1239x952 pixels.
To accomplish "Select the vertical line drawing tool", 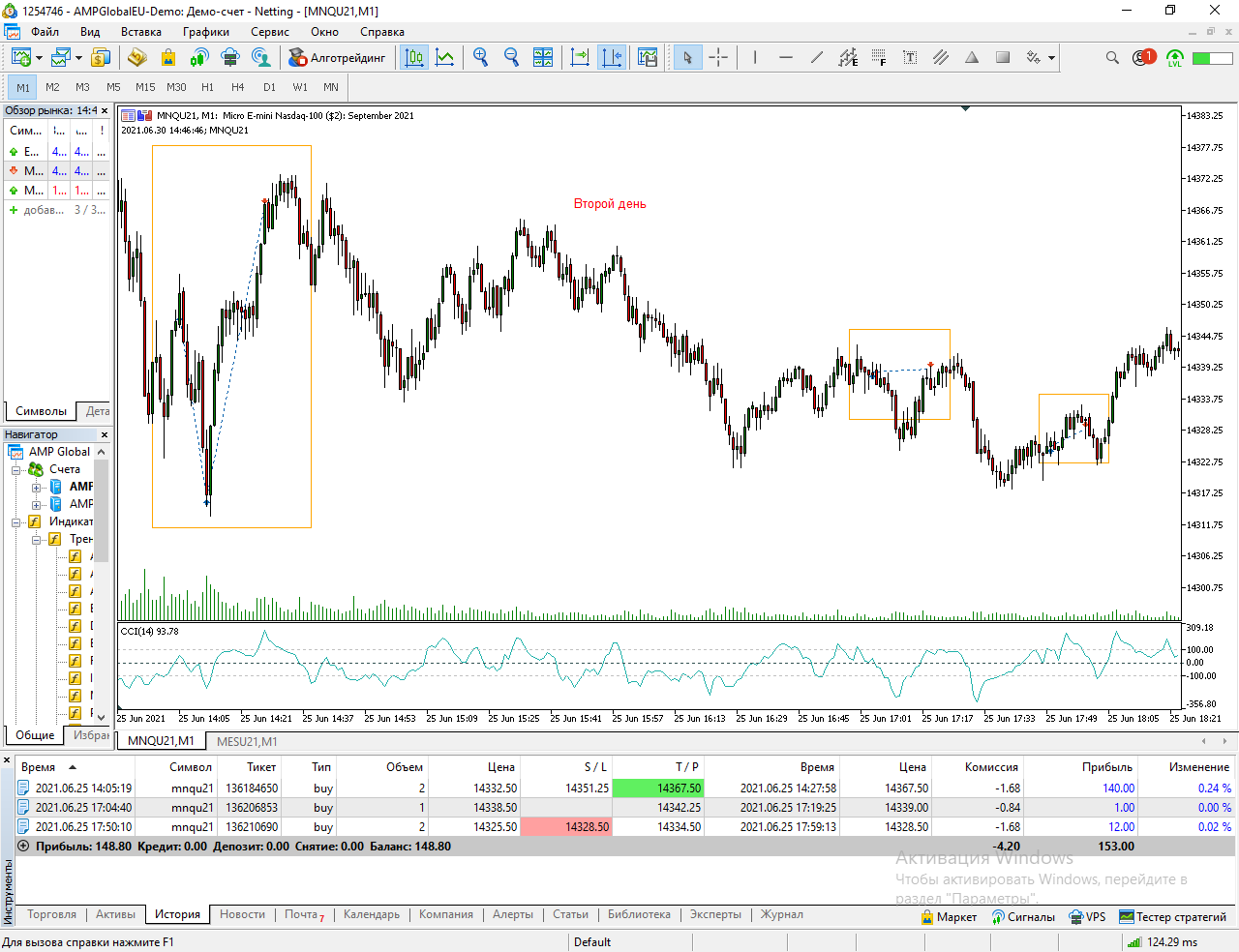I will (x=754, y=58).
